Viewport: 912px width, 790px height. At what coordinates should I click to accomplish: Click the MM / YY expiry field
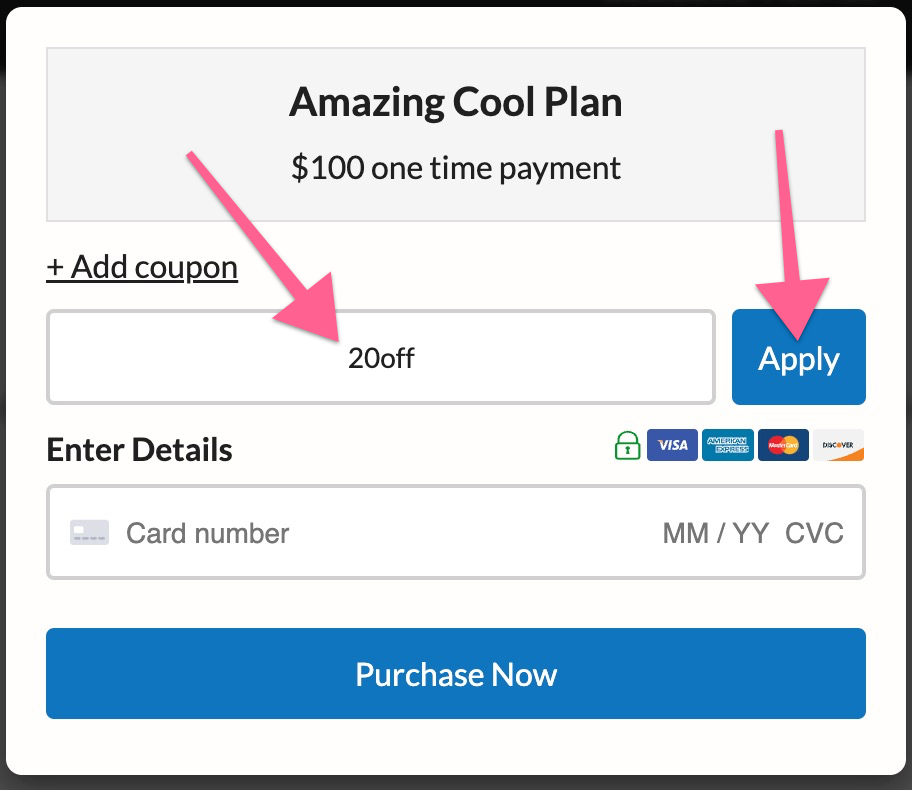click(713, 532)
